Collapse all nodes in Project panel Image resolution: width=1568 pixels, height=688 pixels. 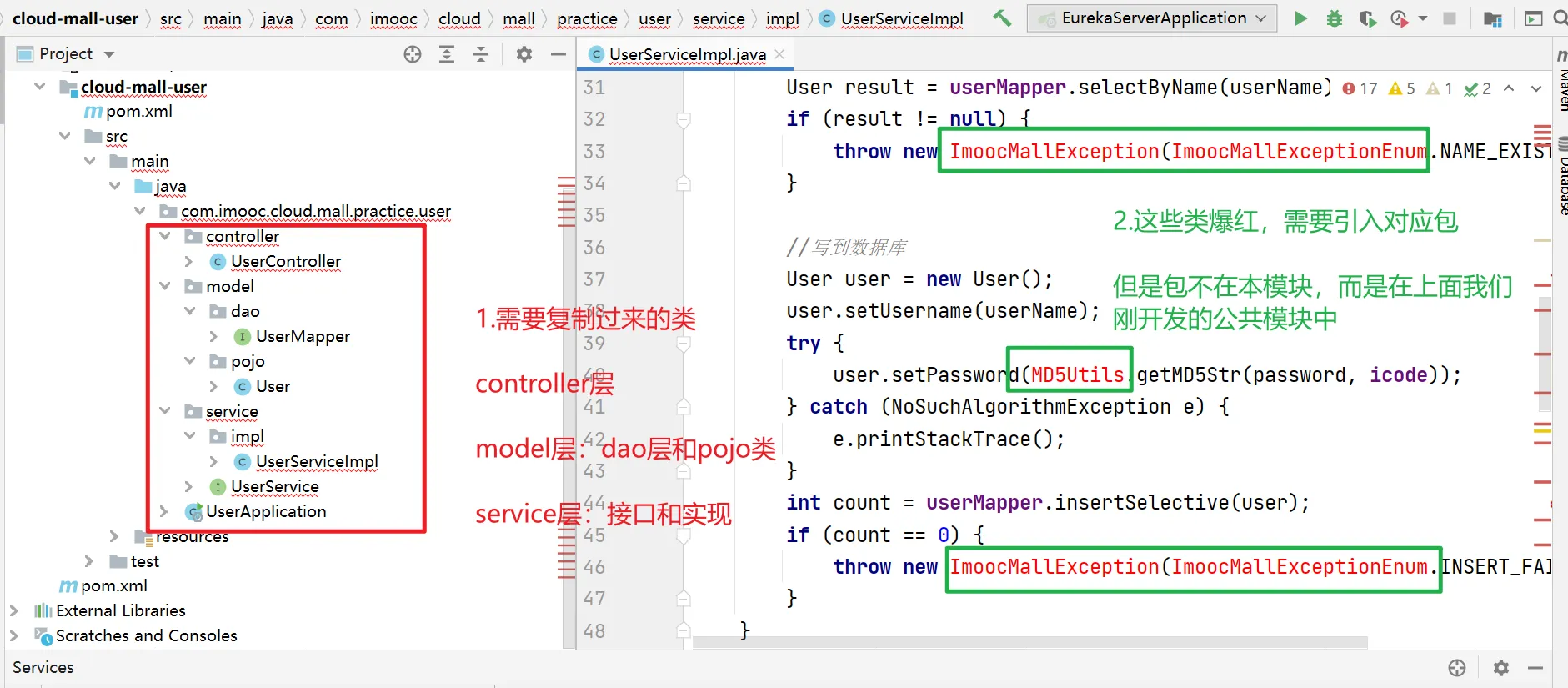pyautogui.click(x=481, y=54)
